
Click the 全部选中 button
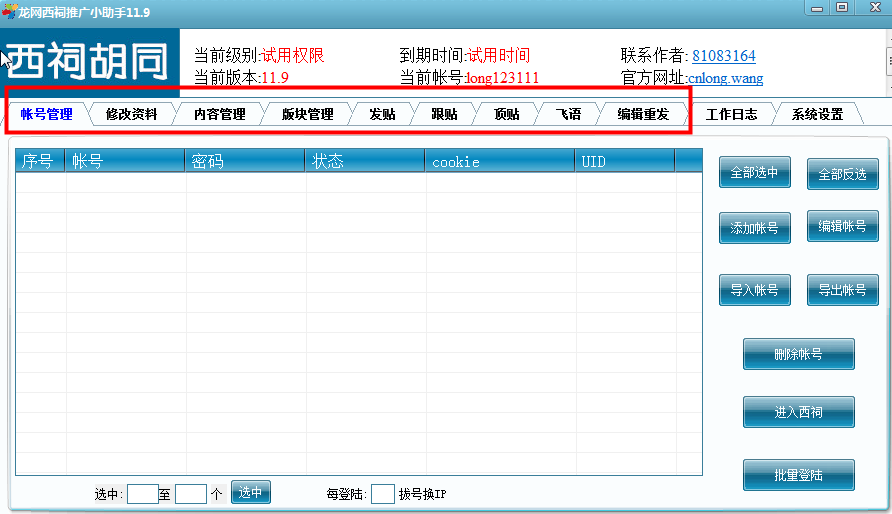(x=754, y=173)
